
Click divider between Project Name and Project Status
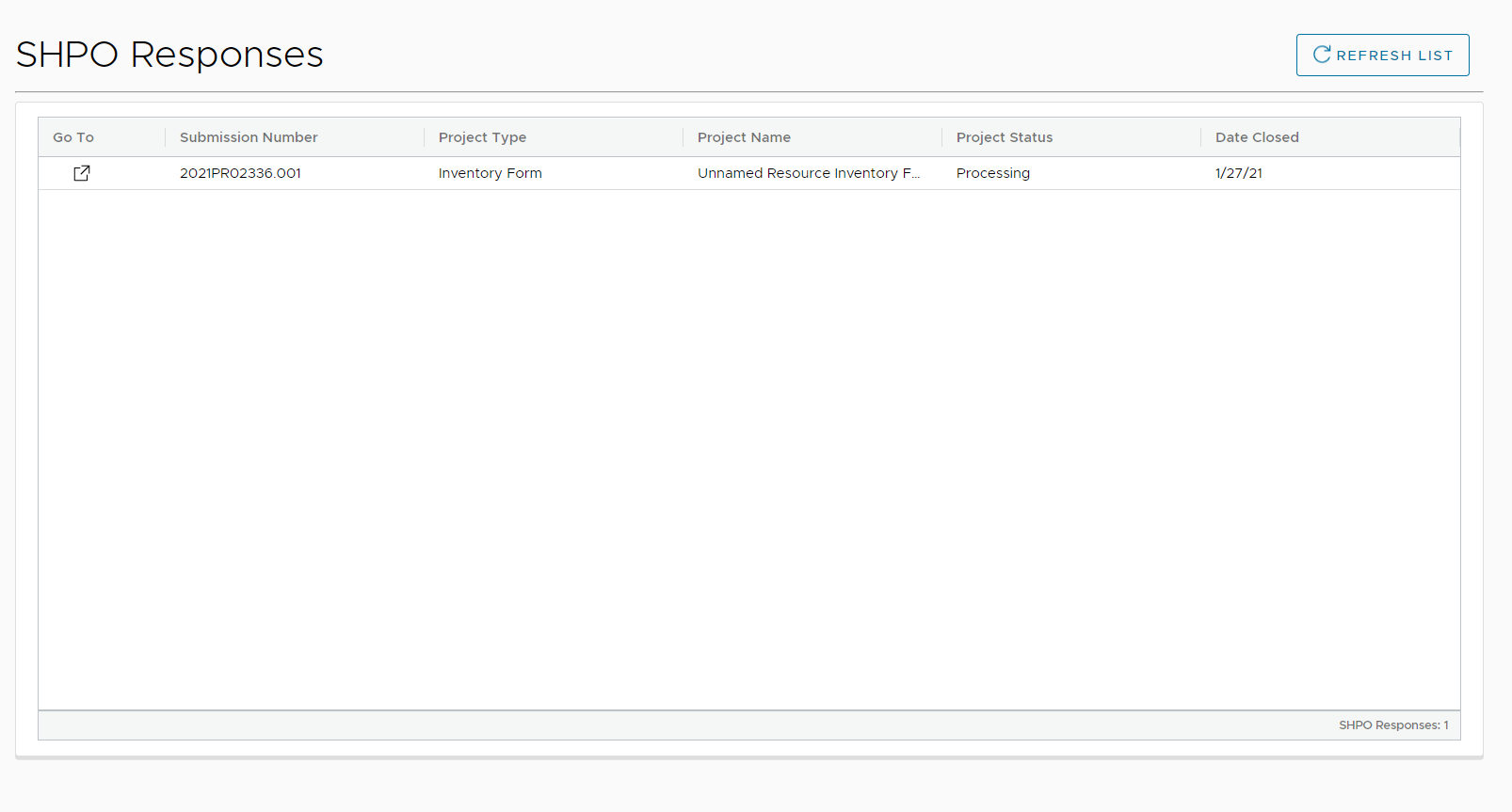click(x=942, y=137)
